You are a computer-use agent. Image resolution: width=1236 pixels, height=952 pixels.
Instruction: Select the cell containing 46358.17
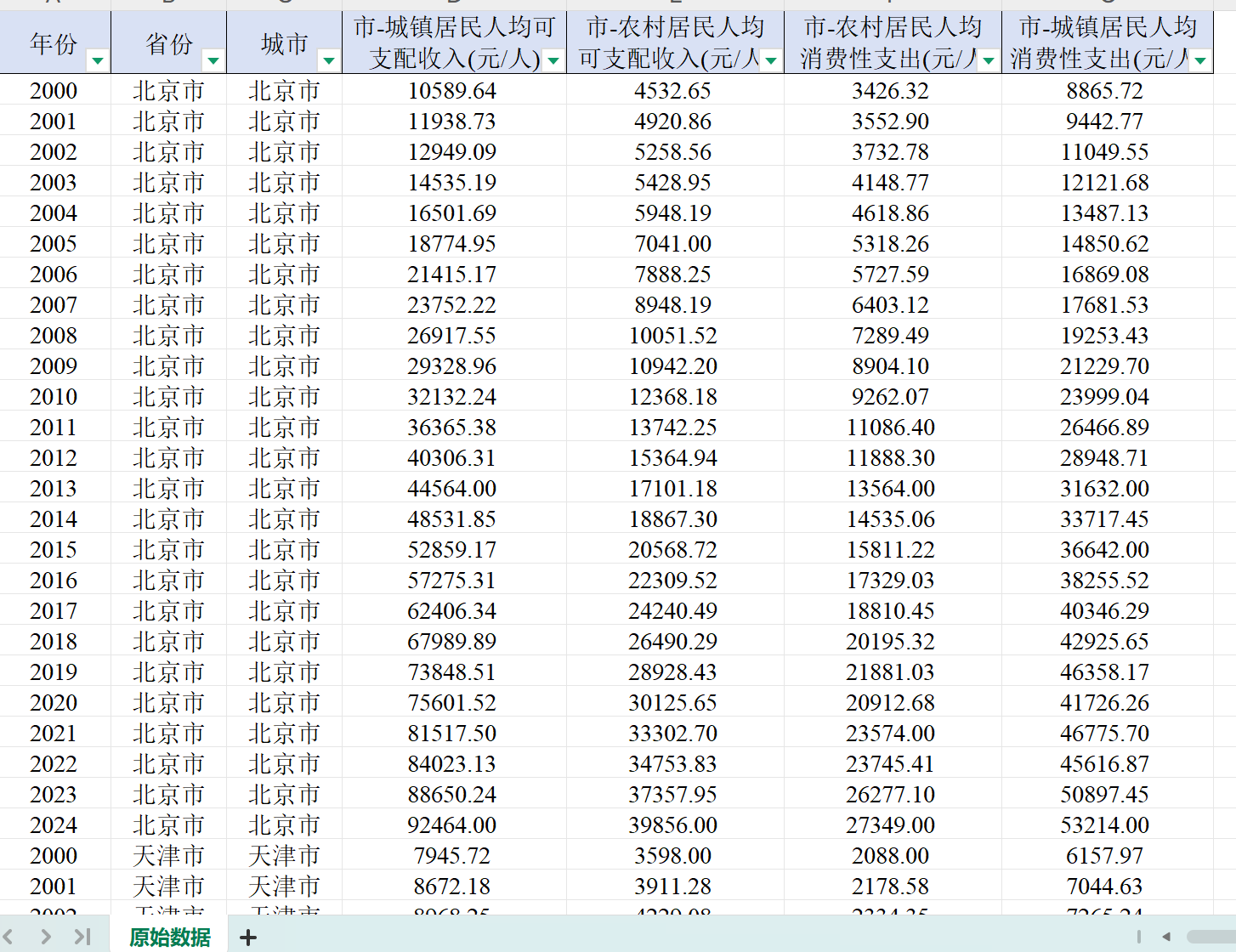1108,672
